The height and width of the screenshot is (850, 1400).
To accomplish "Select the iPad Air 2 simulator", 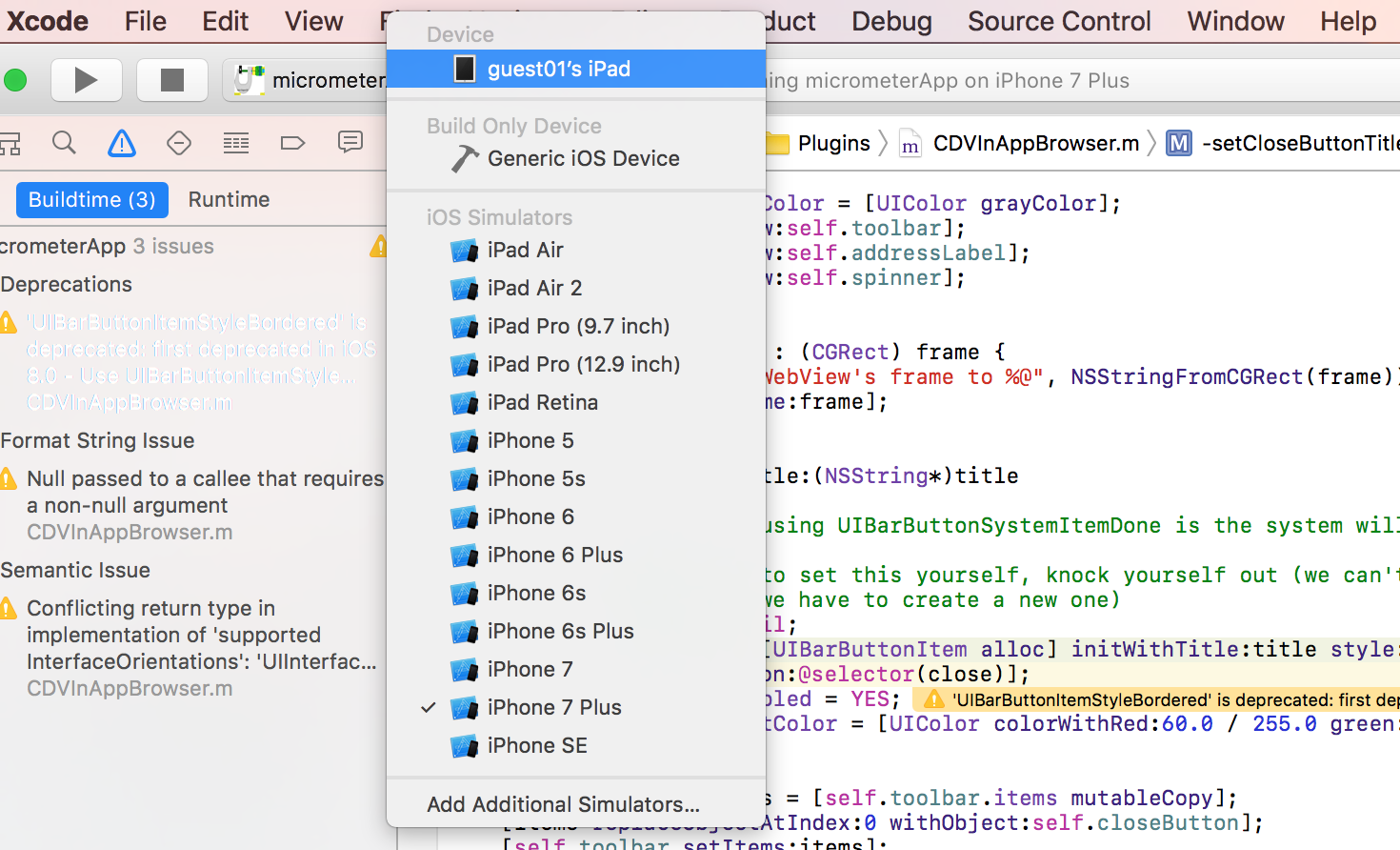I will coord(576,288).
